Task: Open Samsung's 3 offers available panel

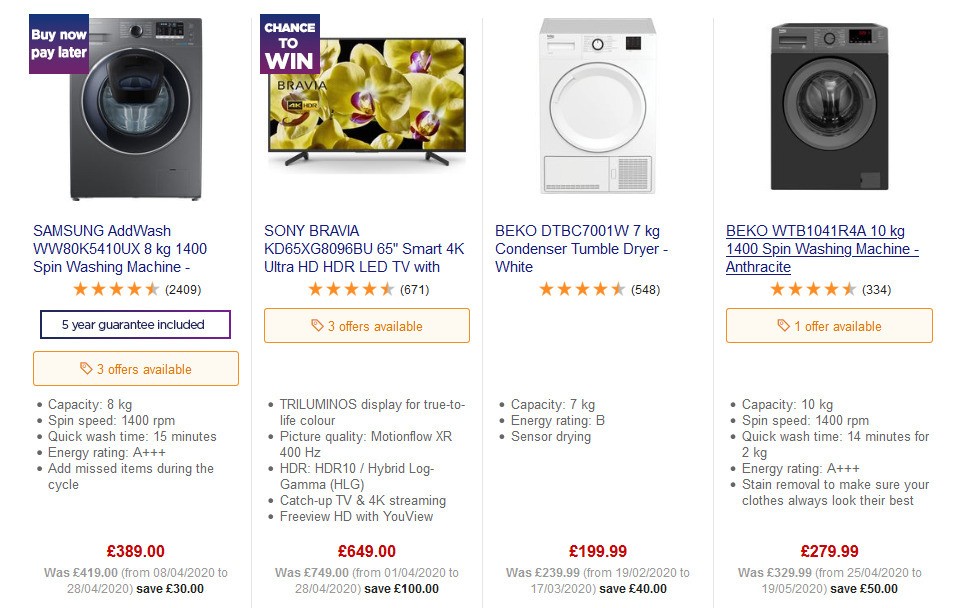Action: (135, 368)
